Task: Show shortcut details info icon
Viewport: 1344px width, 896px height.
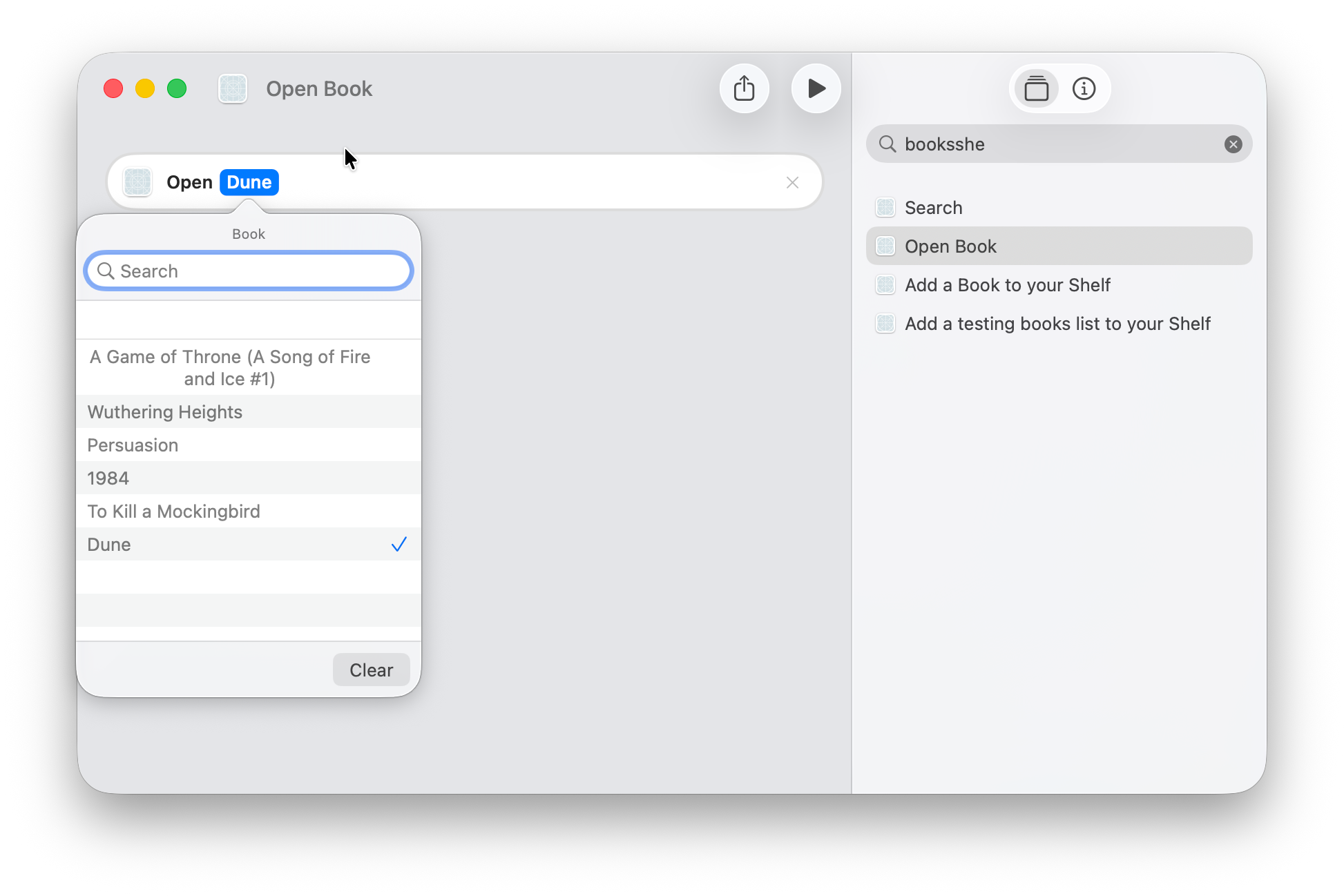Action: pyautogui.click(x=1084, y=88)
